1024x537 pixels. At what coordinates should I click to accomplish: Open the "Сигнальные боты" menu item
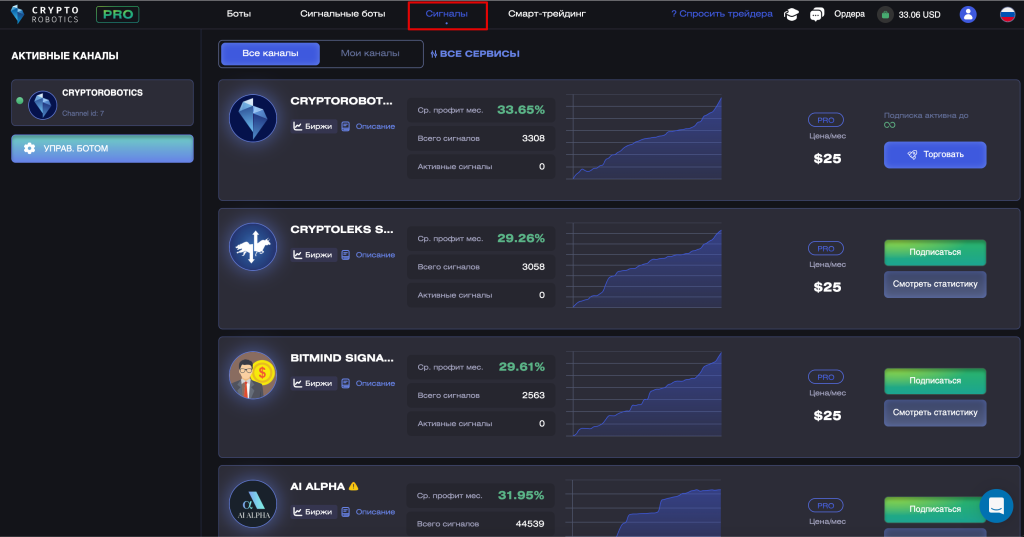pyautogui.click(x=341, y=14)
